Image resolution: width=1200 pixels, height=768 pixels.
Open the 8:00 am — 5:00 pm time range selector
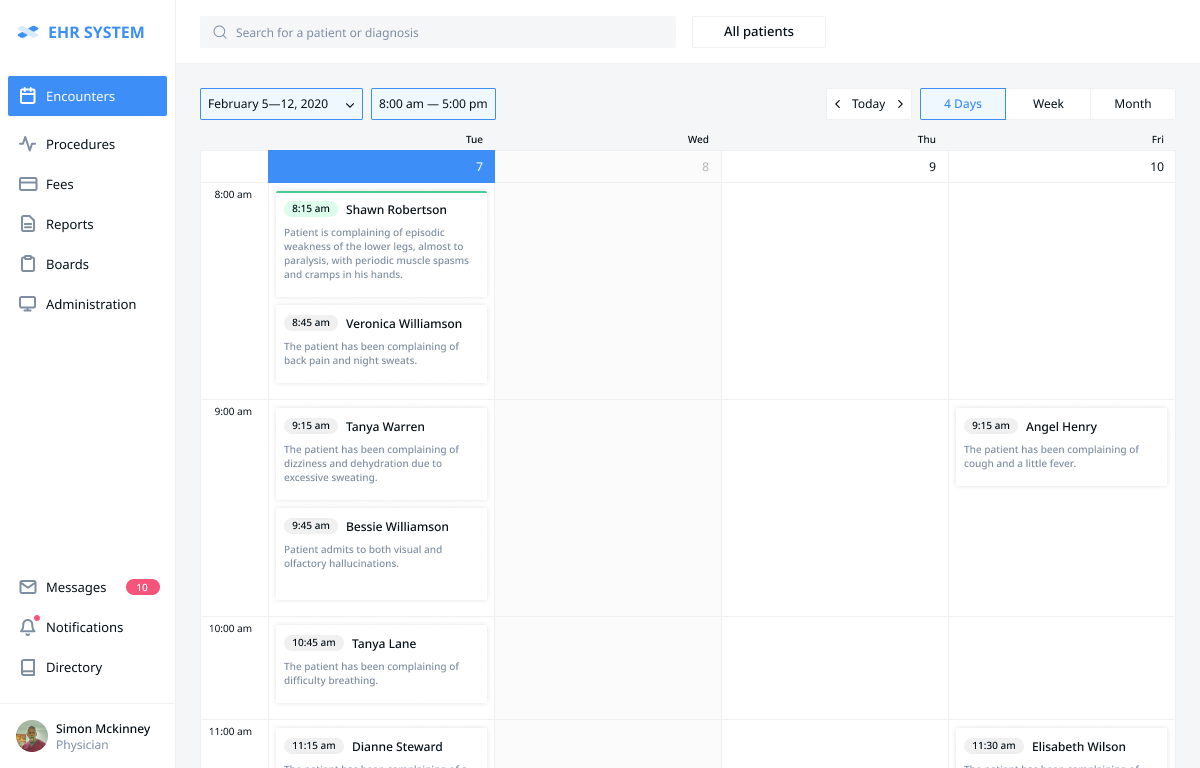(433, 104)
